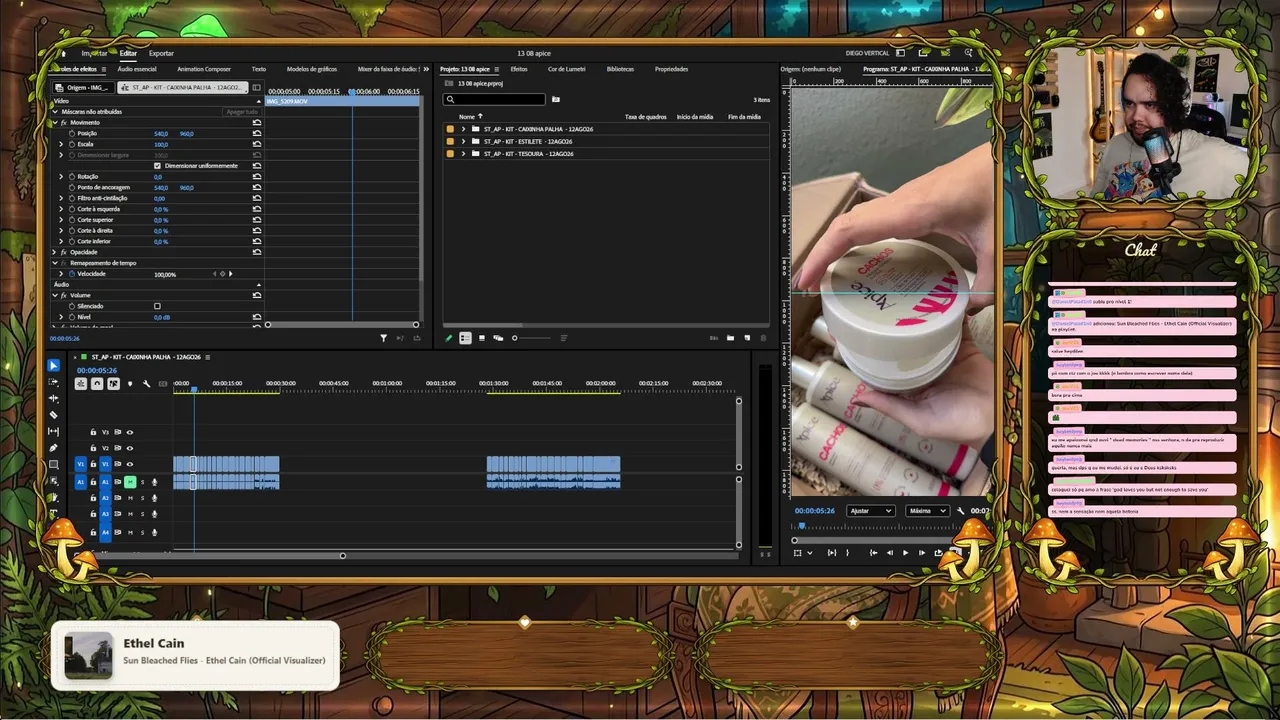This screenshot has width=1280, height=720.
Task: Hide video track V1 eye
Action: point(129,464)
